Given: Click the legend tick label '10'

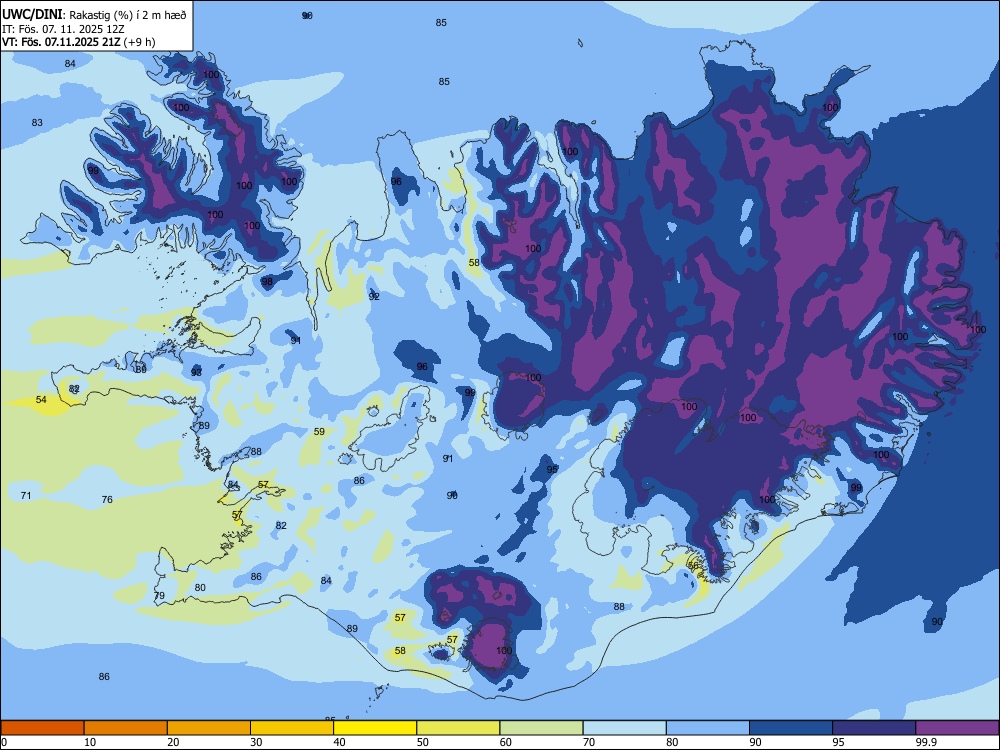Looking at the screenshot, I should click(x=90, y=742).
